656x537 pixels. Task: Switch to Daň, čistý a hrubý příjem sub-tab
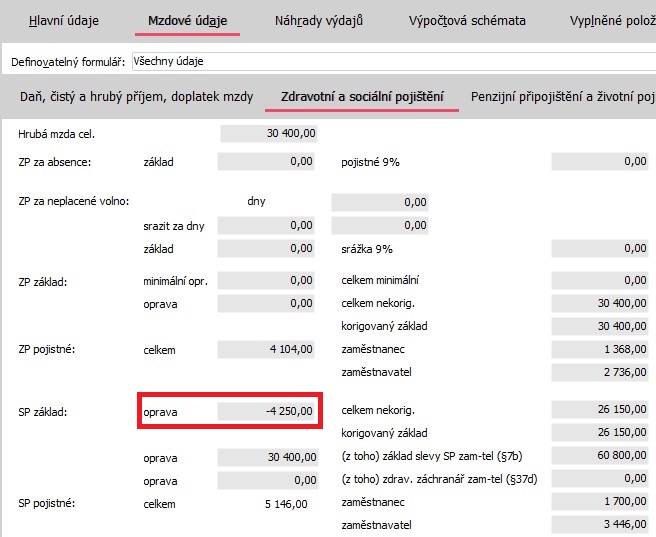click(x=135, y=97)
